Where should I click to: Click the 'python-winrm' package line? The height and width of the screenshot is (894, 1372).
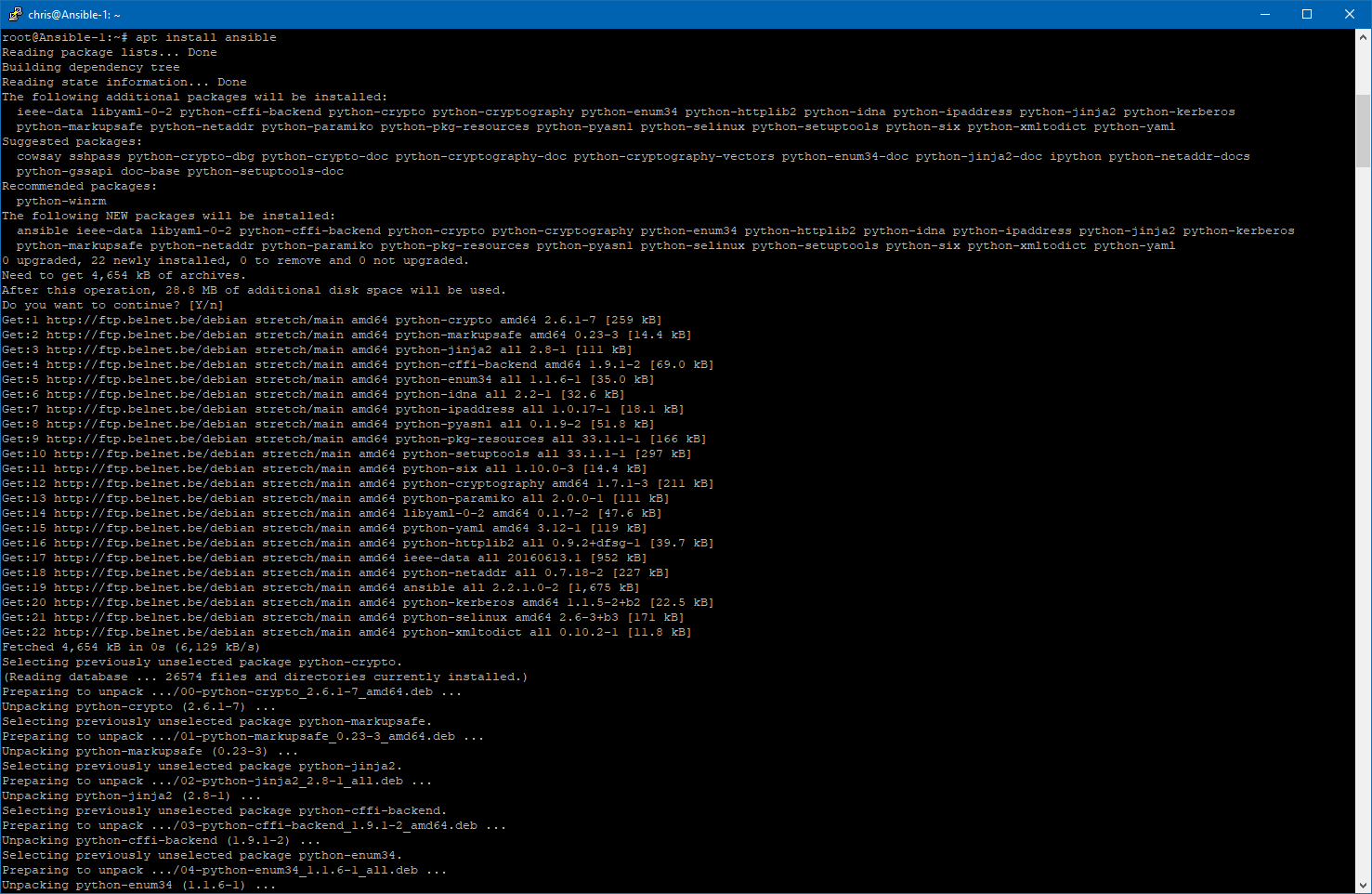tap(61, 201)
